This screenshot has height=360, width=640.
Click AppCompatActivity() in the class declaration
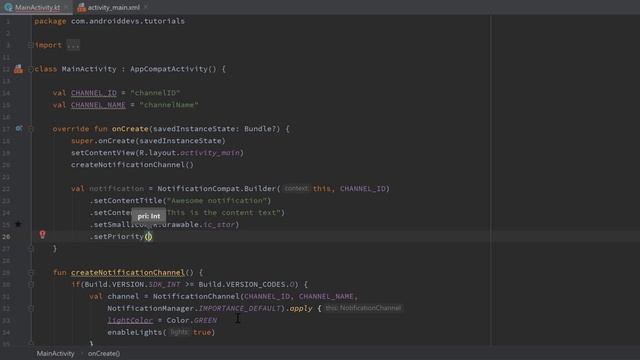(x=173, y=69)
